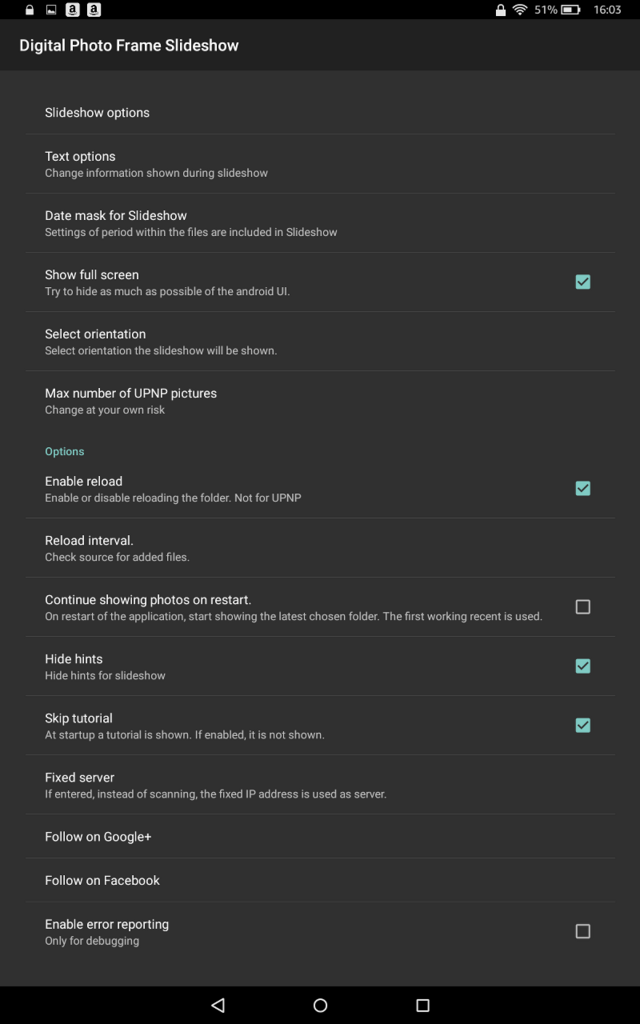
Task: Open Select orientation chooser
Action: point(320,342)
